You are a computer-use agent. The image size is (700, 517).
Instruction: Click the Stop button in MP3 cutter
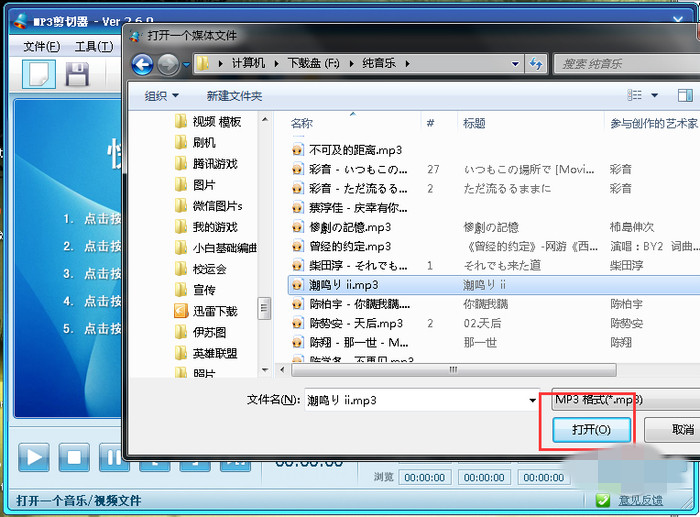tap(74, 457)
